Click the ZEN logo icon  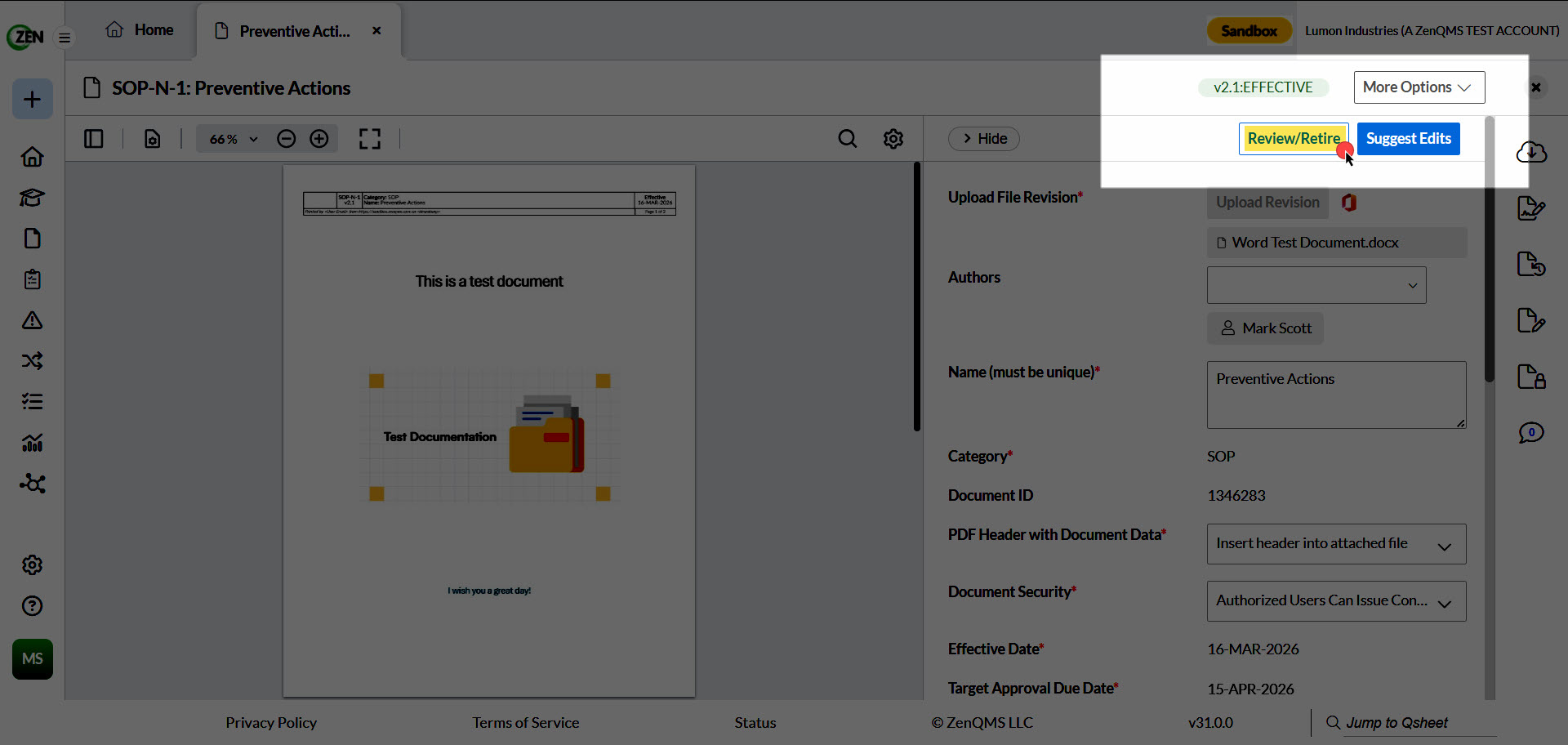pos(25,37)
